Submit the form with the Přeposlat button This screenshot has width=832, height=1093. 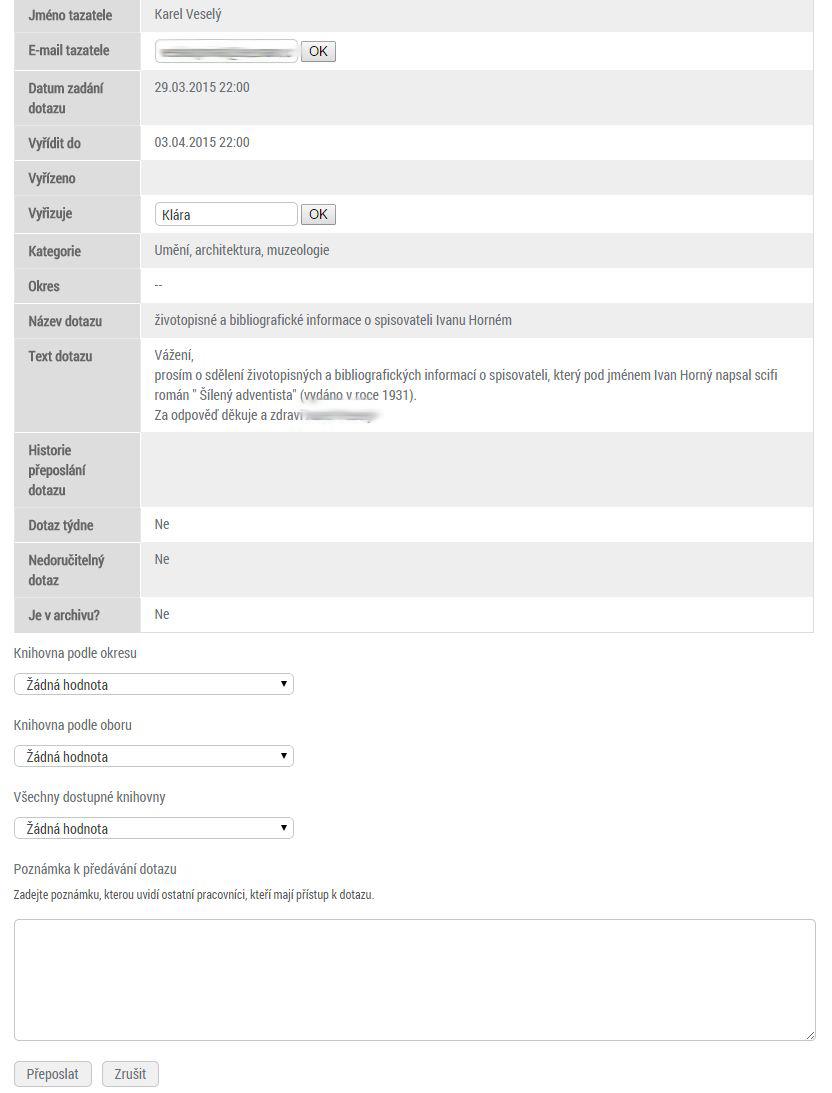click(53, 1074)
